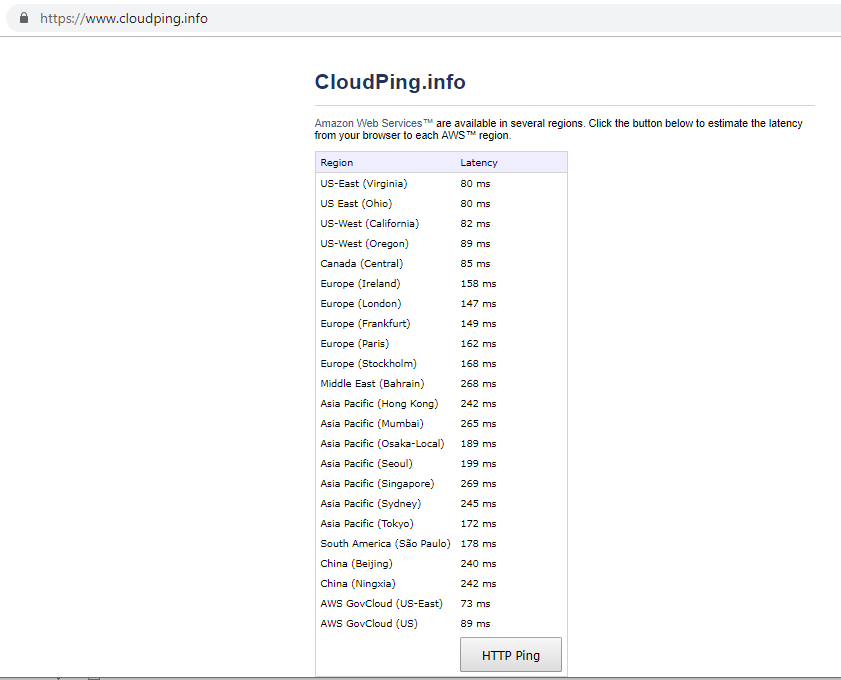Select the Middle East (Bahrain) row label

tap(372, 383)
